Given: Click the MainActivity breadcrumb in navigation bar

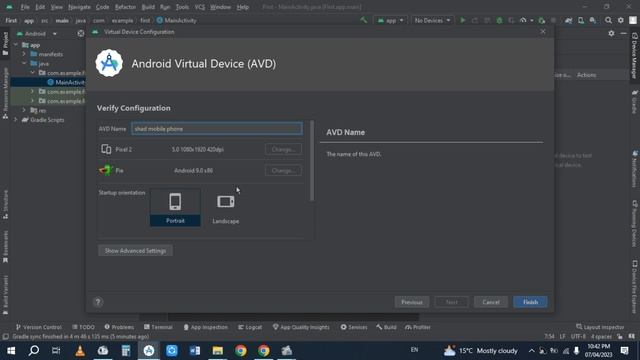Looking at the screenshot, I should point(176,20).
